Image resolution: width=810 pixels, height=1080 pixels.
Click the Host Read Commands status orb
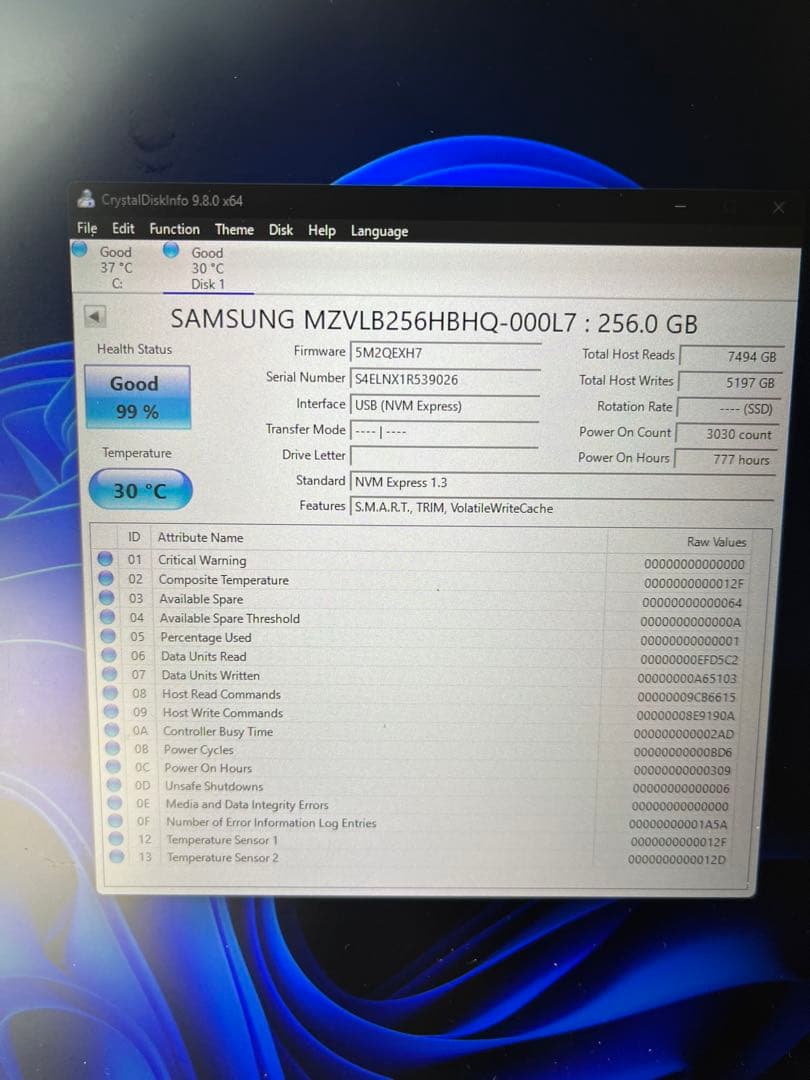110,693
